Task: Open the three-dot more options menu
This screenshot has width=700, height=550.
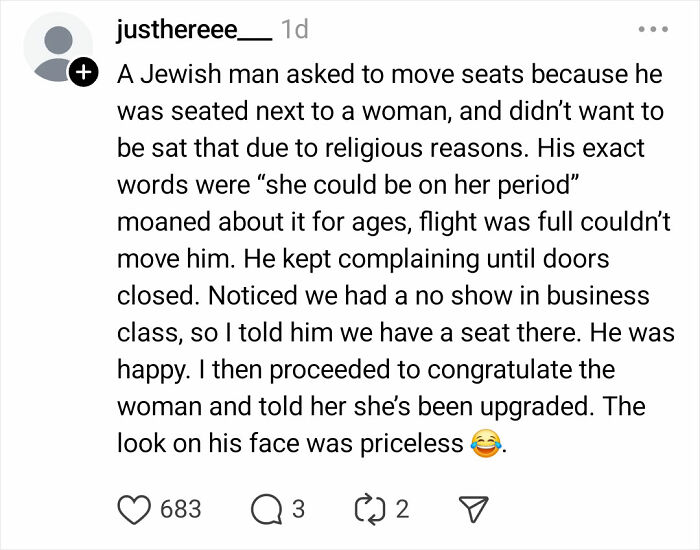Action: 651,30
